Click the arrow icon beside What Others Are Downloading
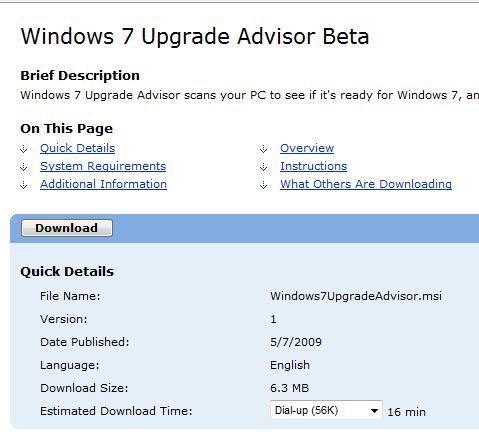 click(x=264, y=185)
